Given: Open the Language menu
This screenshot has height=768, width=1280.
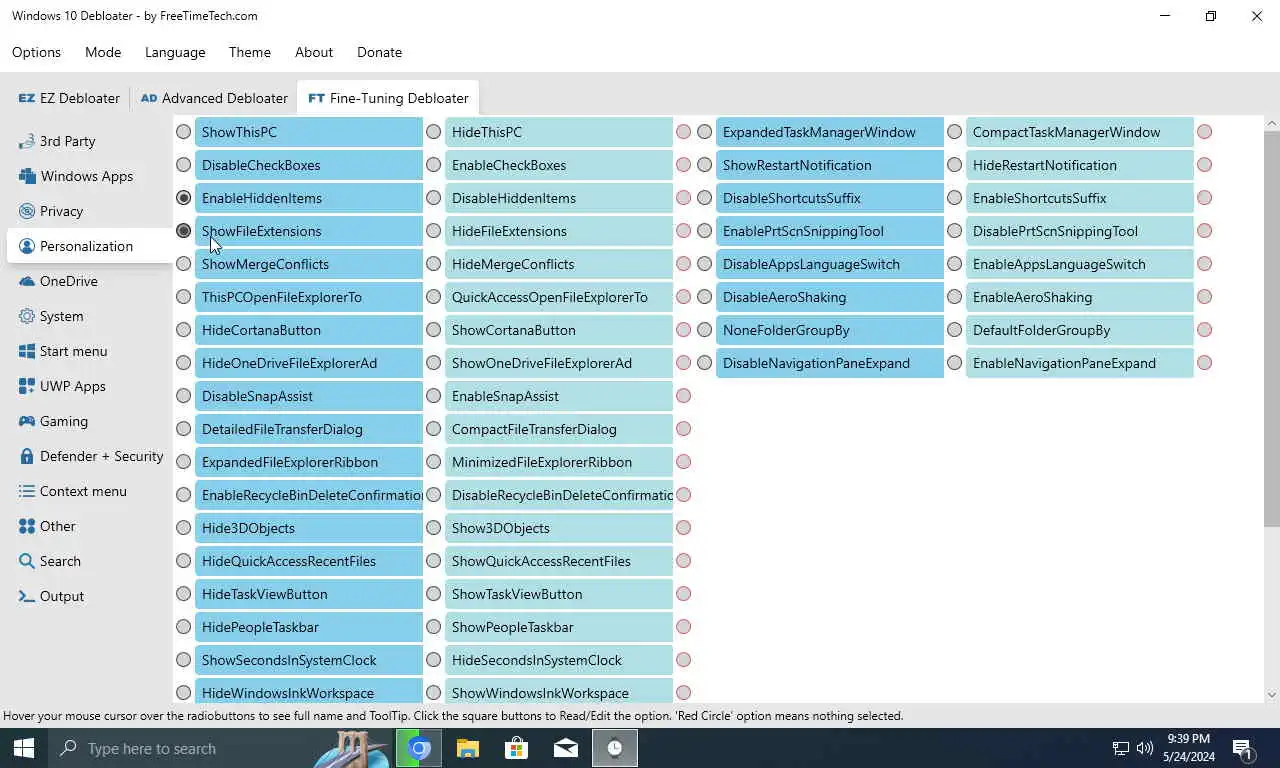Looking at the screenshot, I should point(175,52).
